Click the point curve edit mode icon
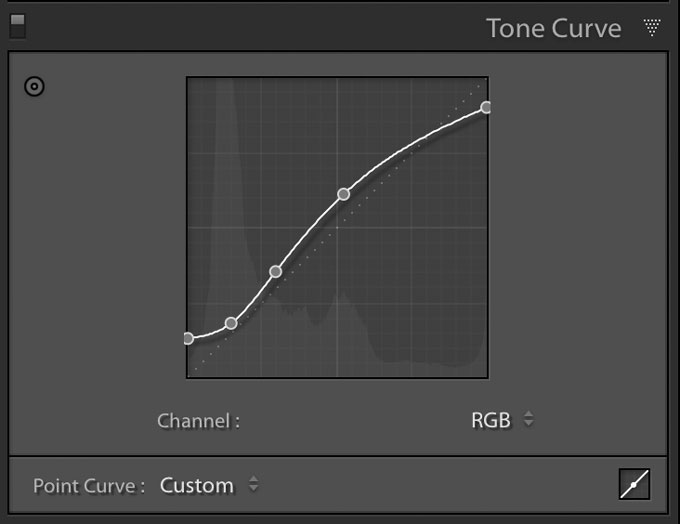This screenshot has width=680, height=524. click(634, 484)
